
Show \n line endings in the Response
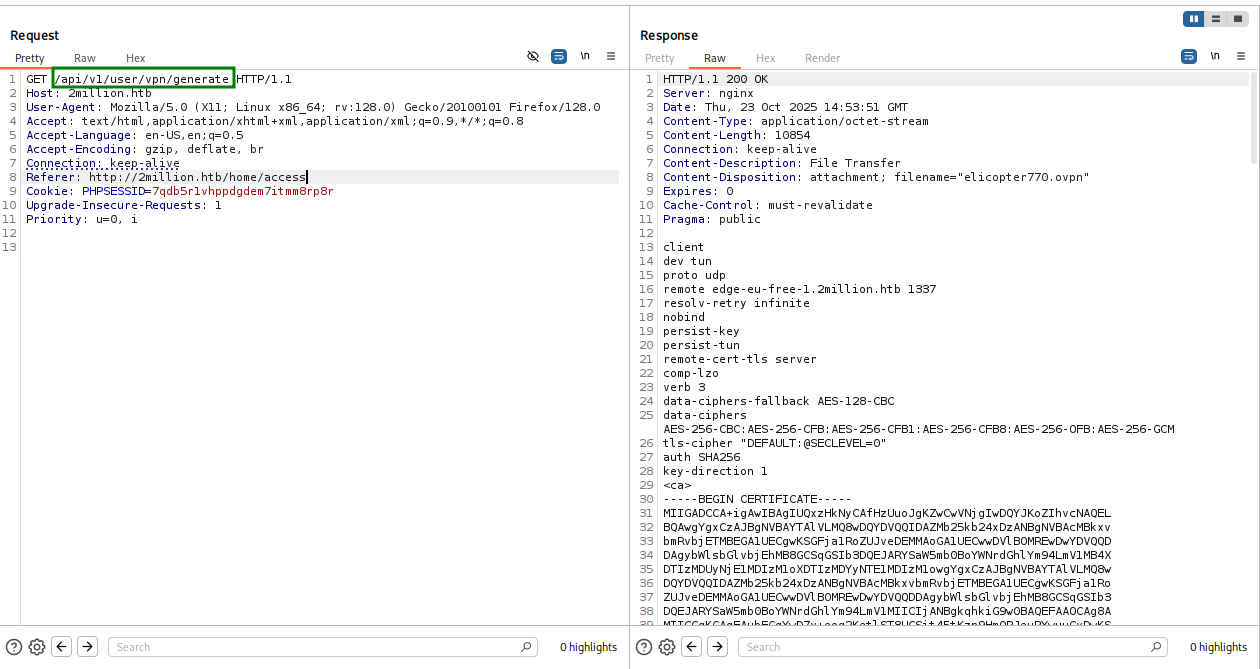pyautogui.click(x=1214, y=57)
